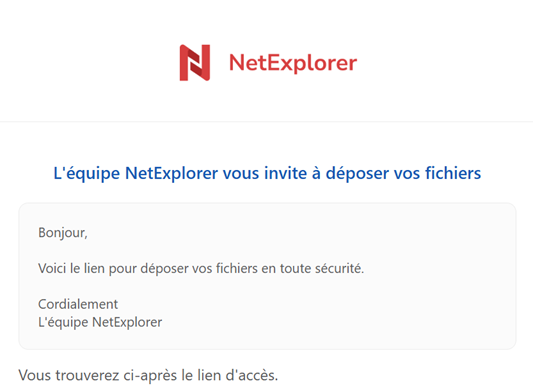The width and height of the screenshot is (533, 388).
Task: Select the blue invitation heading text
Action: click(x=267, y=173)
